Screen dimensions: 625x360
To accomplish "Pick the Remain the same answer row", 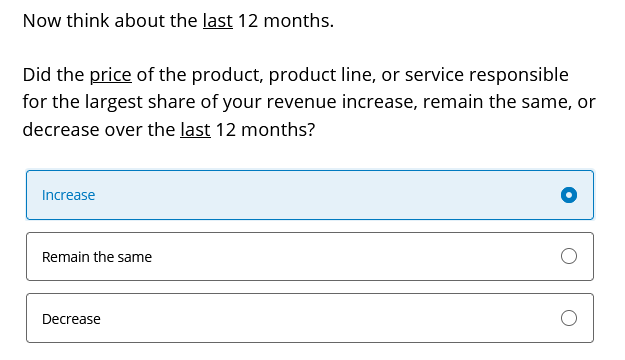I will (x=310, y=256).
